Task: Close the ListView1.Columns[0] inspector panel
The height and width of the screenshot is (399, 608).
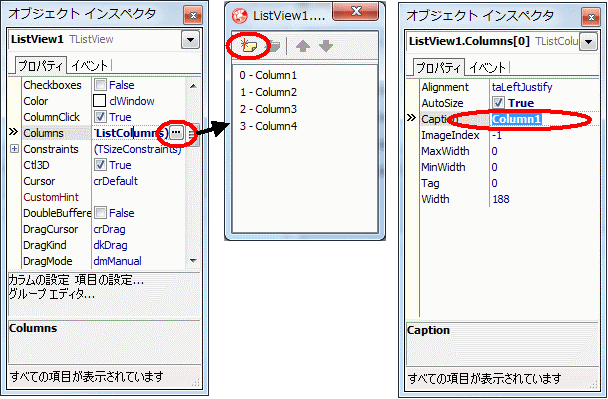Action: 591,17
